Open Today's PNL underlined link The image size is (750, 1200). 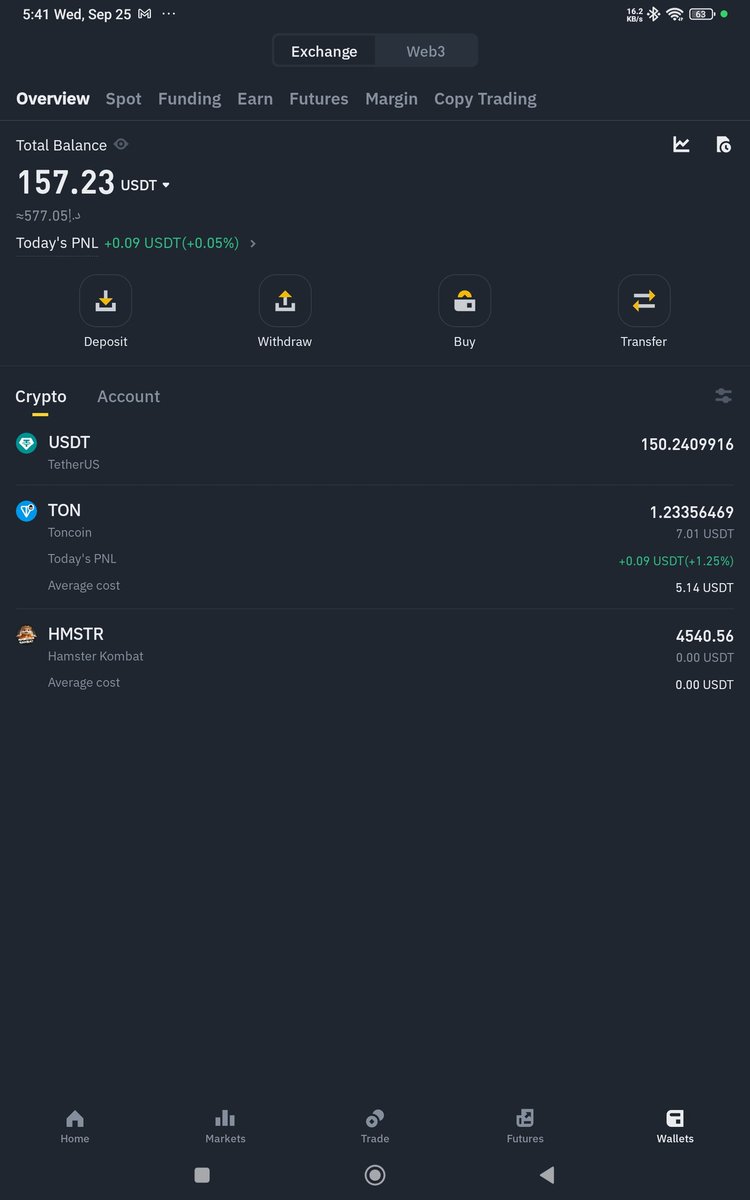point(57,243)
